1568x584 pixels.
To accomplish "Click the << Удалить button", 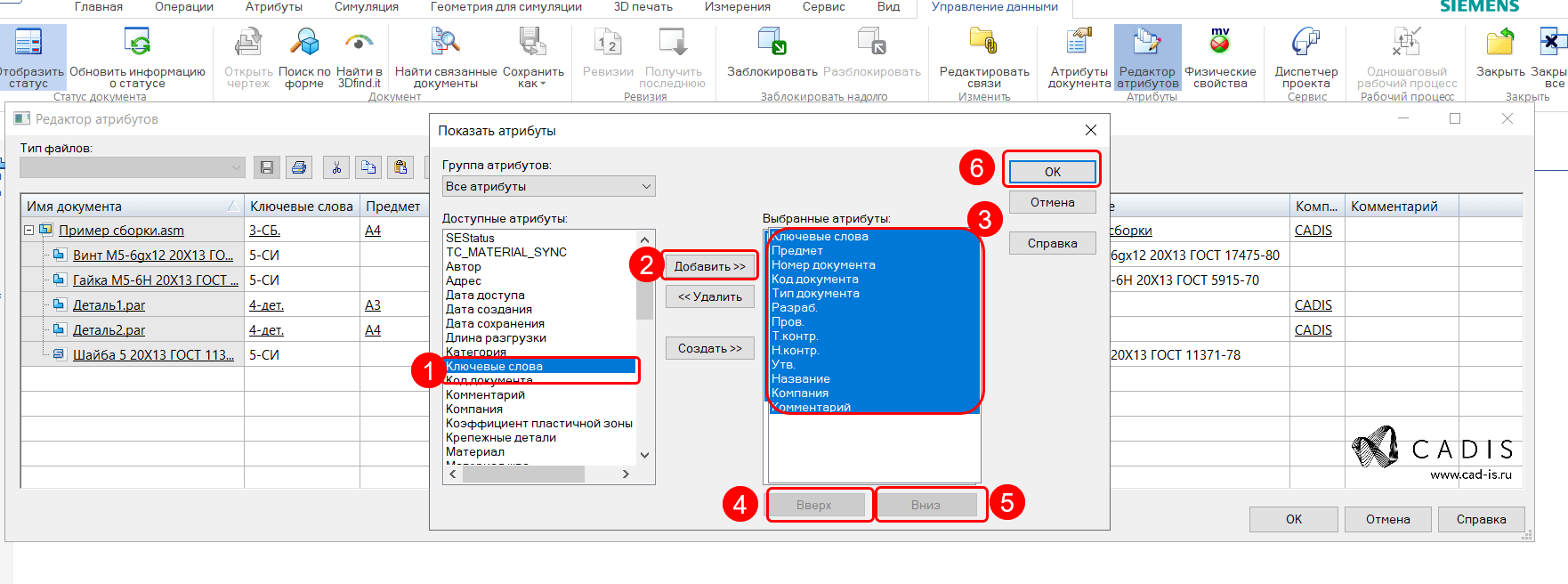I will coord(710,296).
